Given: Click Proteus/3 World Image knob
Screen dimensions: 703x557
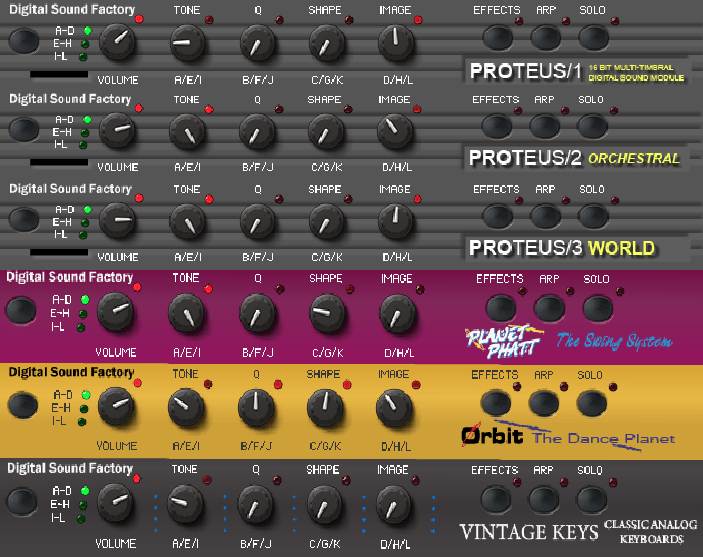Looking at the screenshot, I should 395,221.
